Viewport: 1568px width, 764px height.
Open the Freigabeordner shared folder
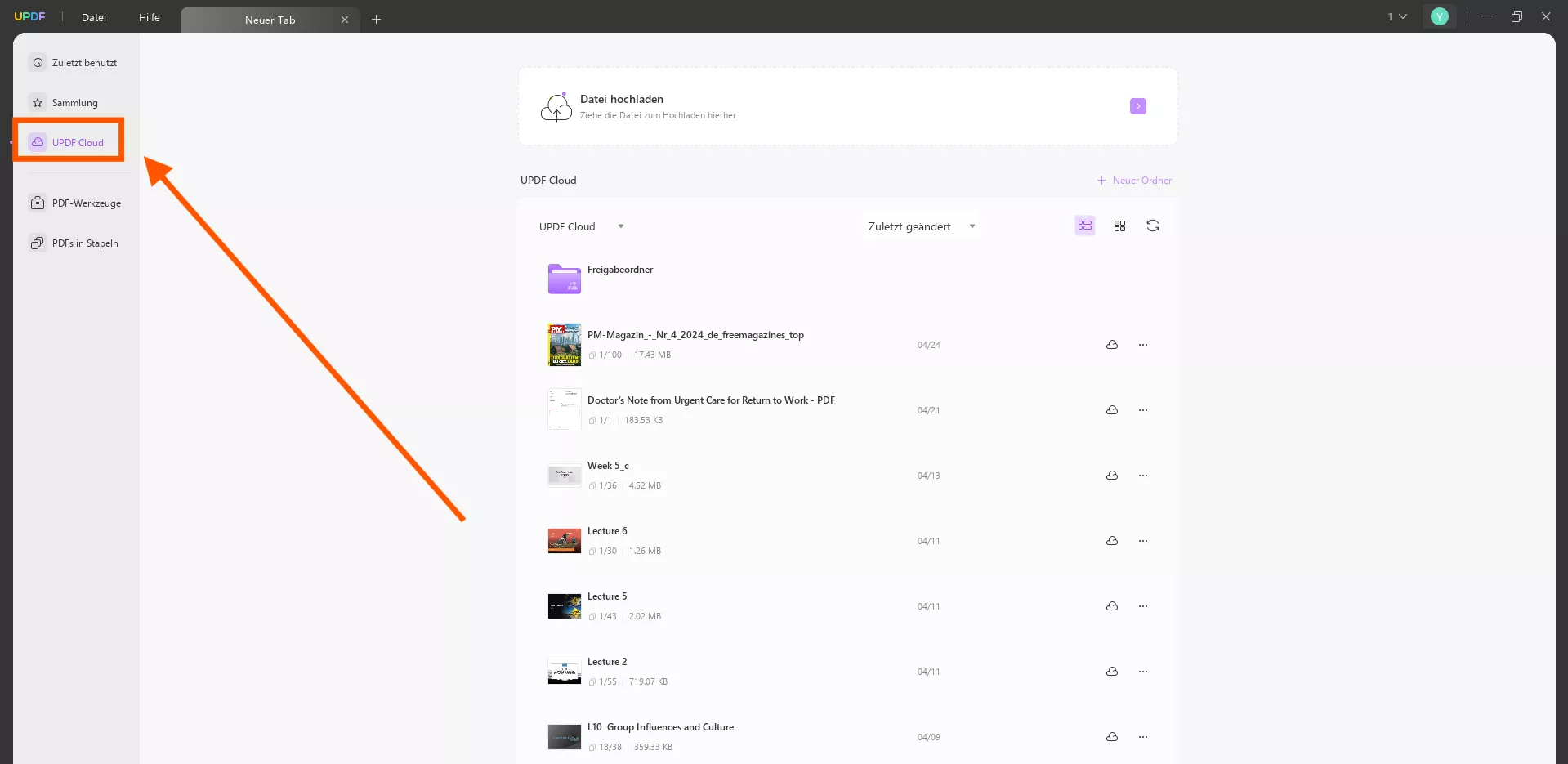click(x=565, y=279)
